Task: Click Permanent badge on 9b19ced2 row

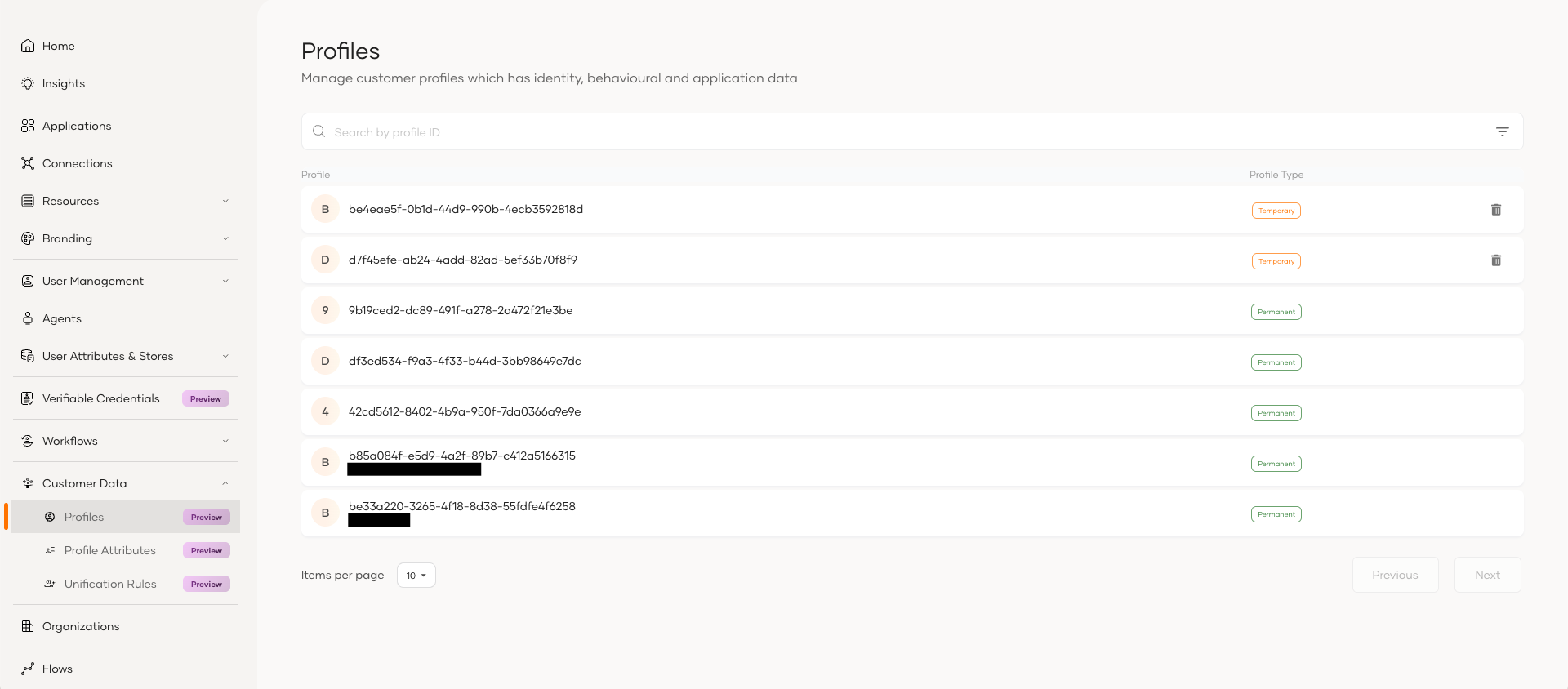Action: click(x=1276, y=312)
